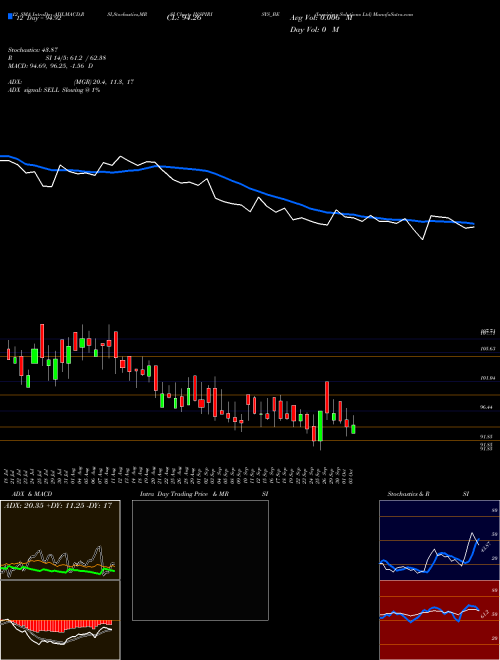Open the ADX indicator chart panel

point(60,540)
